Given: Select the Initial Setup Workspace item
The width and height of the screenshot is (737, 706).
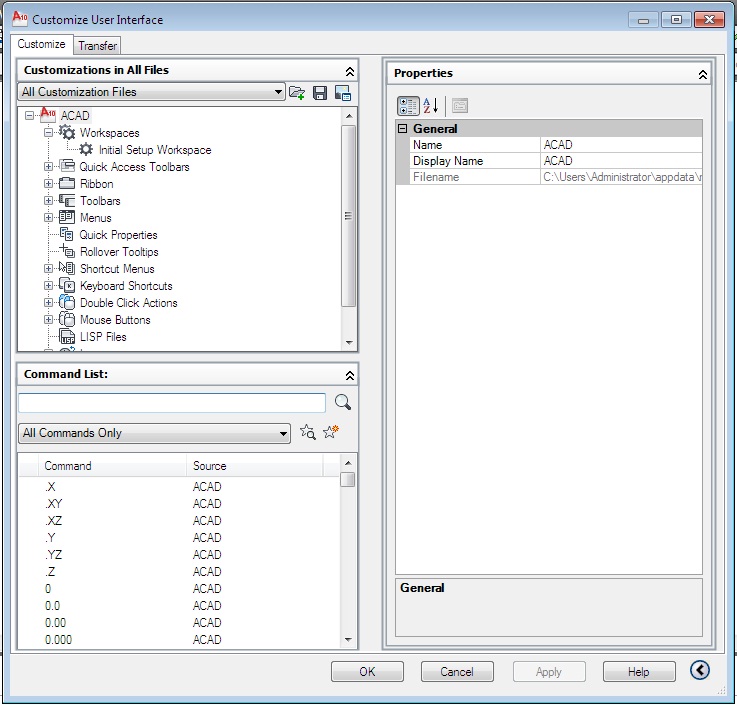Looking at the screenshot, I should [x=155, y=150].
